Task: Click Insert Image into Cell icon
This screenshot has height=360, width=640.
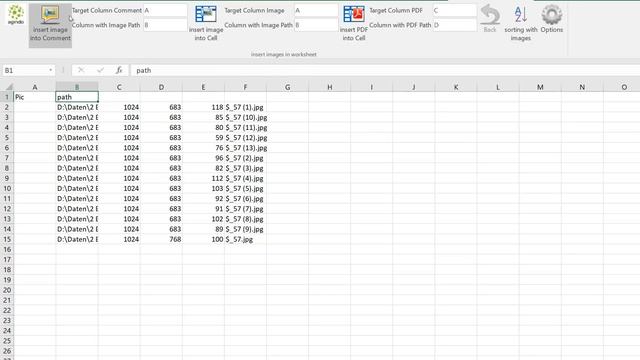Action: point(206,14)
